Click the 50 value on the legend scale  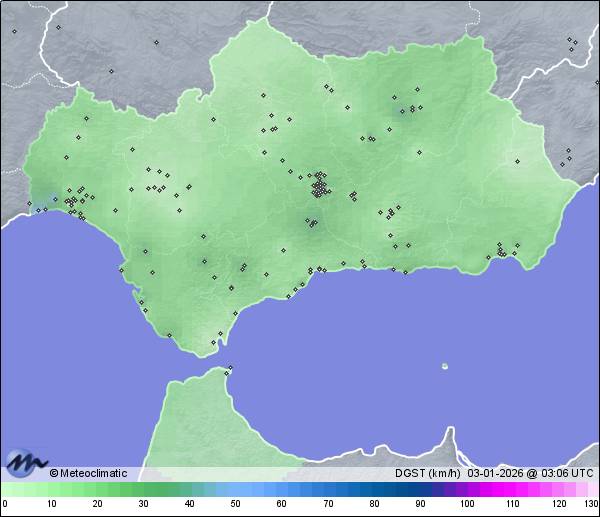(x=236, y=503)
